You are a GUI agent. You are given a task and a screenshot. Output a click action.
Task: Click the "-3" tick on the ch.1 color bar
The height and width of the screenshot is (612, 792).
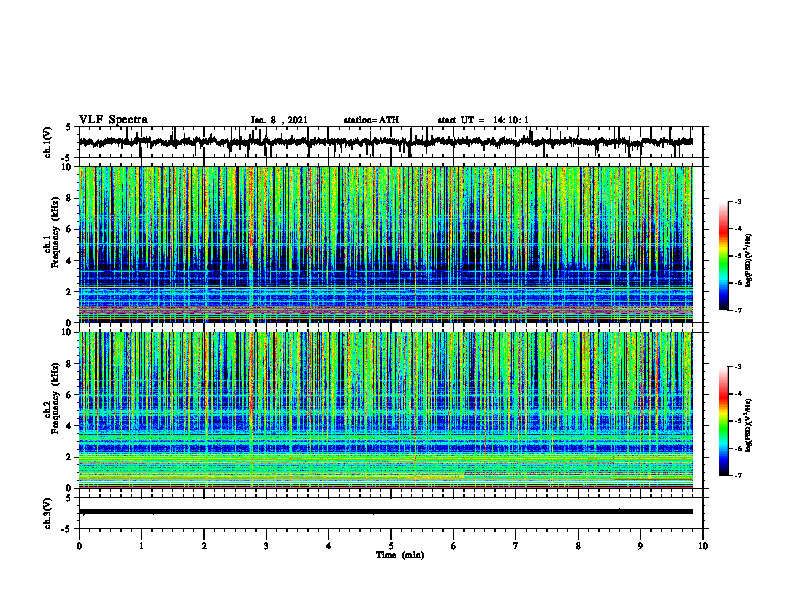point(738,202)
